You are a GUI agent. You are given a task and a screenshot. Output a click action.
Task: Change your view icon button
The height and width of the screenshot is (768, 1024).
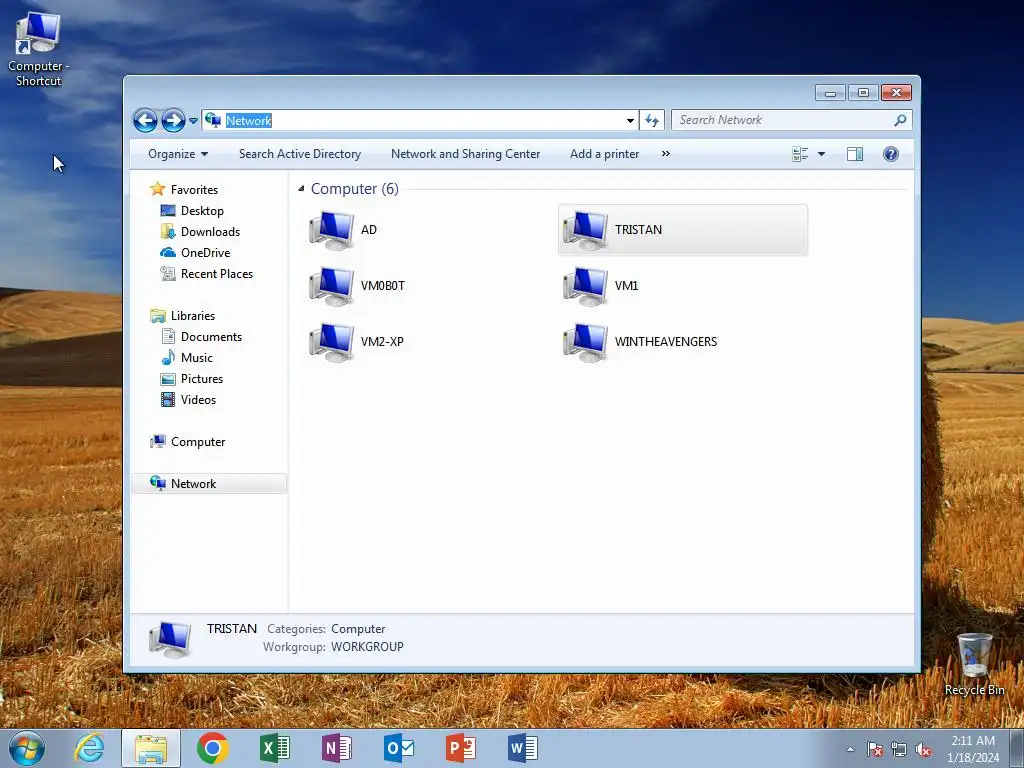coord(800,154)
